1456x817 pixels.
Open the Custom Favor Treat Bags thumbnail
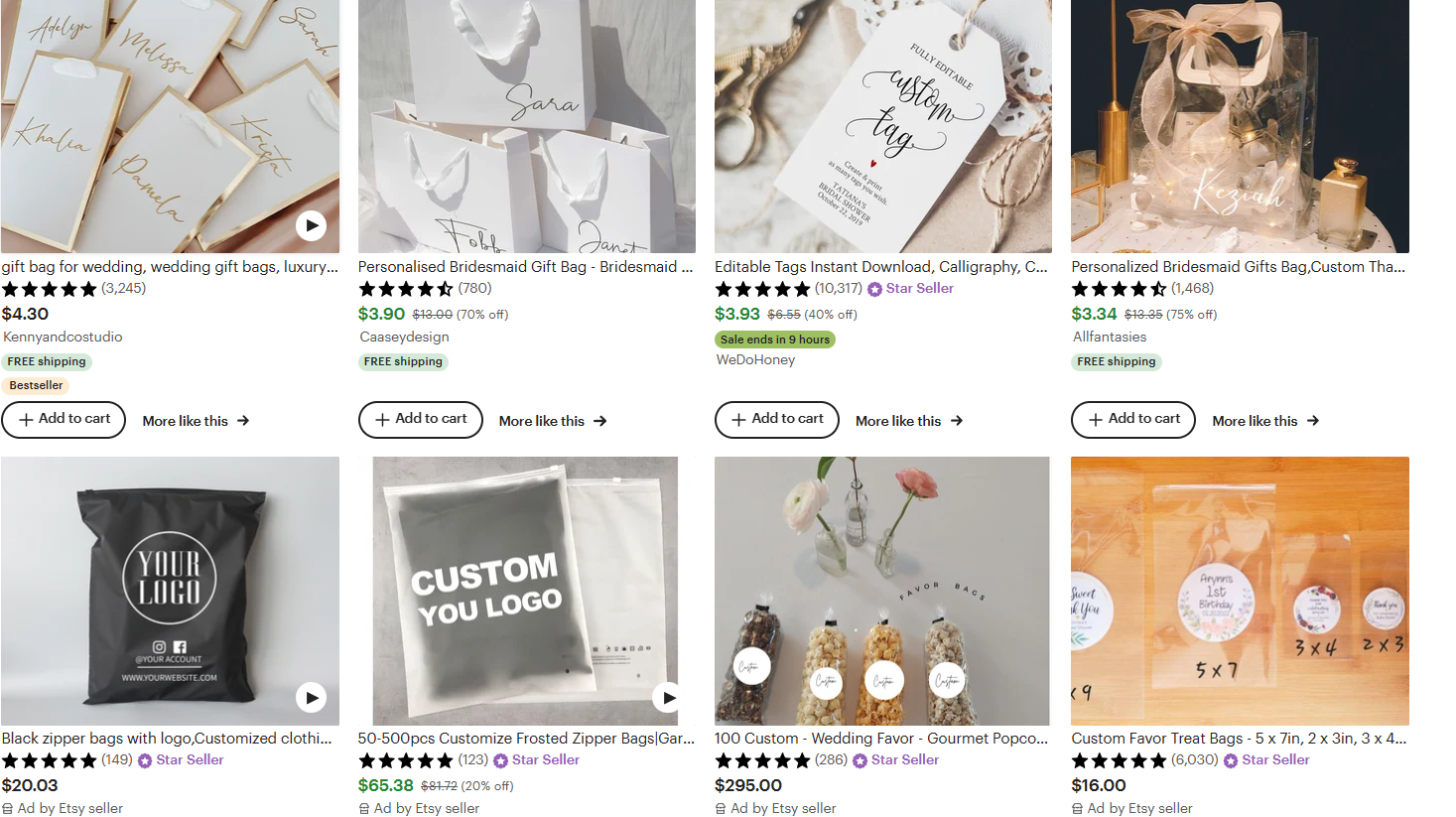(x=1240, y=591)
